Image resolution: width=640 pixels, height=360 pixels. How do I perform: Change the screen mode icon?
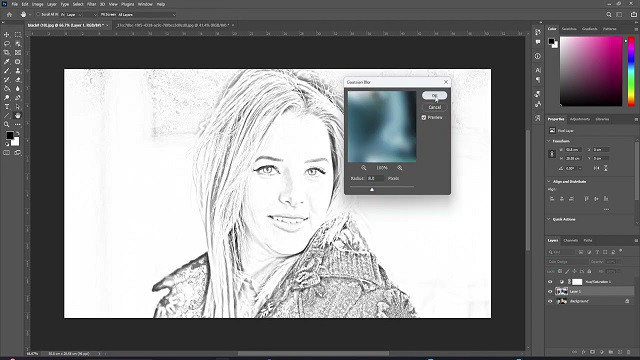click(x=18, y=153)
